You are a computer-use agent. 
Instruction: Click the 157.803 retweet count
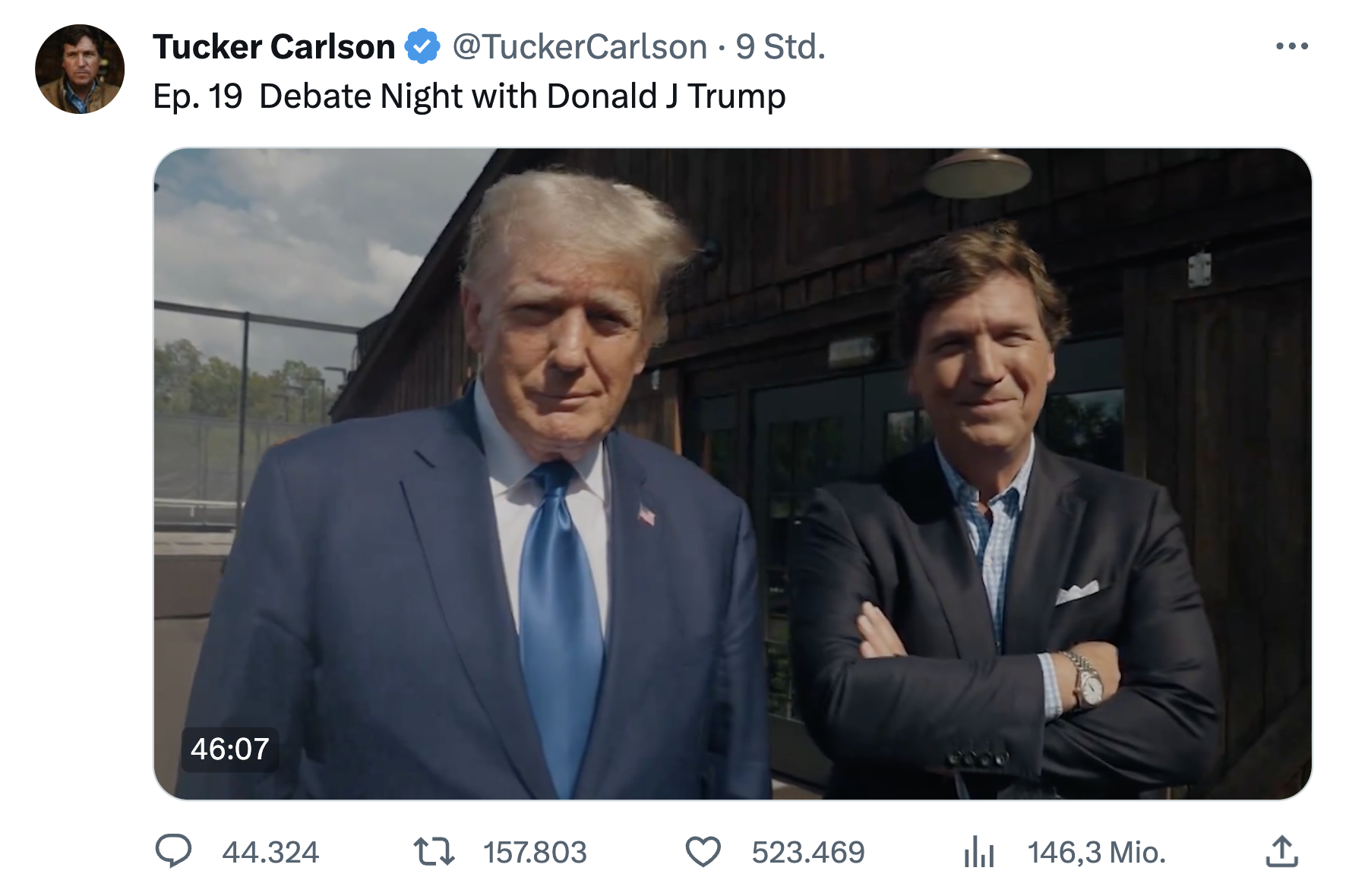click(535, 852)
